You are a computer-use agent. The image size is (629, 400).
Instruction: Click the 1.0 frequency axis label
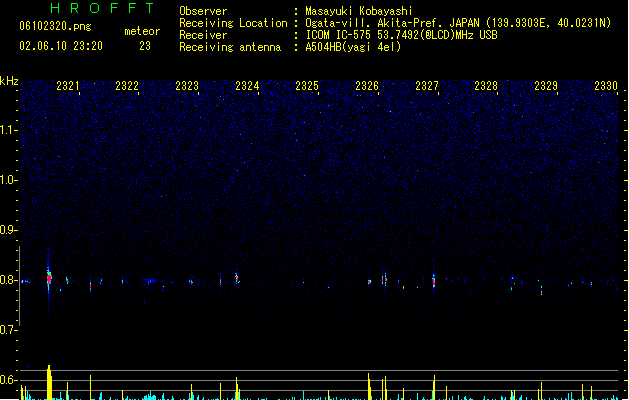pos(9,180)
